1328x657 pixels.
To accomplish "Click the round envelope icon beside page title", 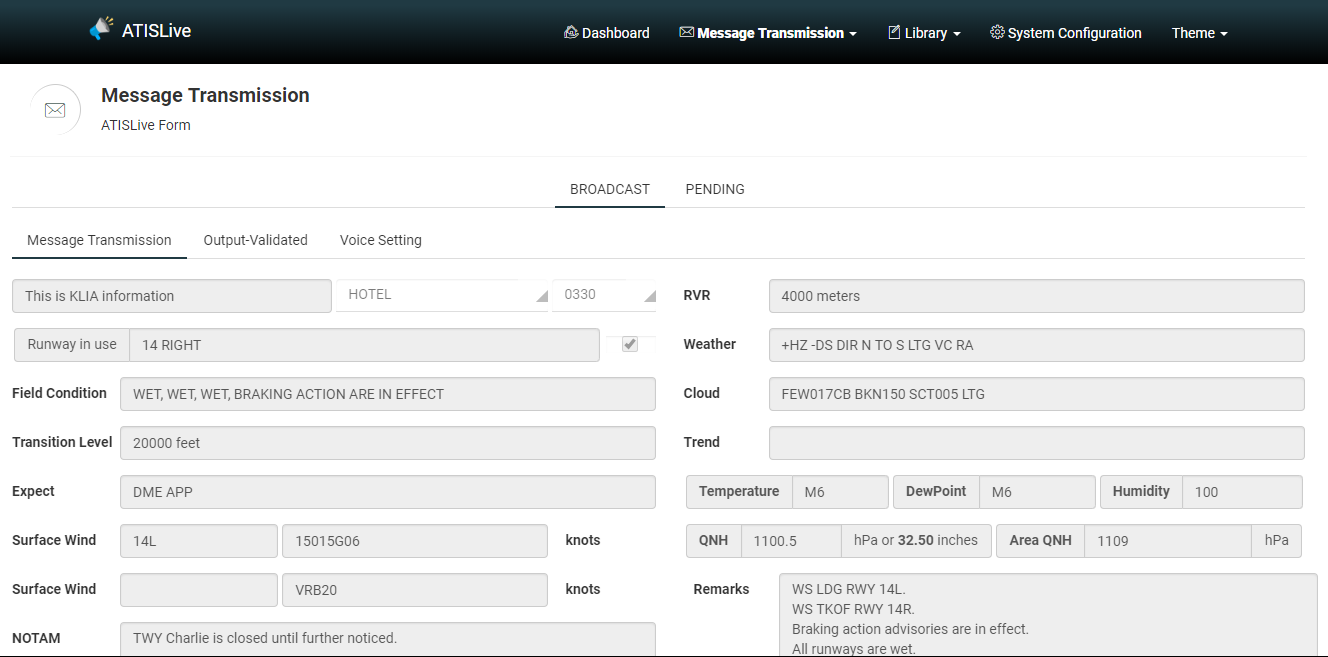I will click(x=55, y=110).
